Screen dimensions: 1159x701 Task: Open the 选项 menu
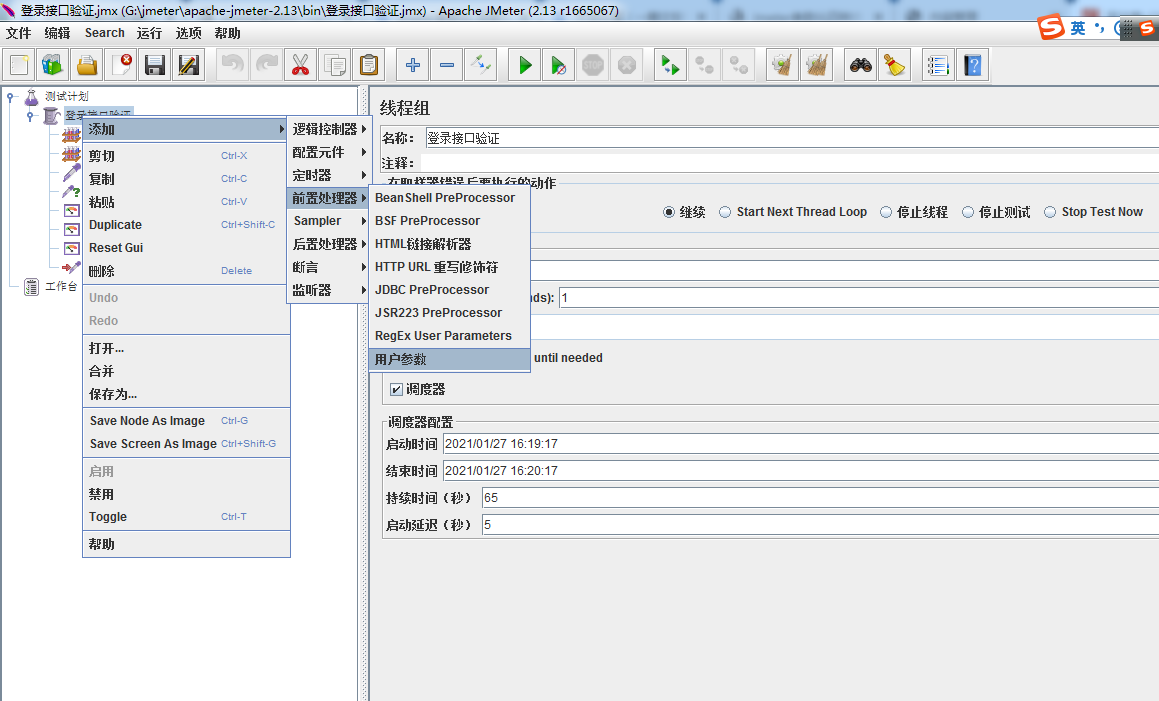point(188,33)
